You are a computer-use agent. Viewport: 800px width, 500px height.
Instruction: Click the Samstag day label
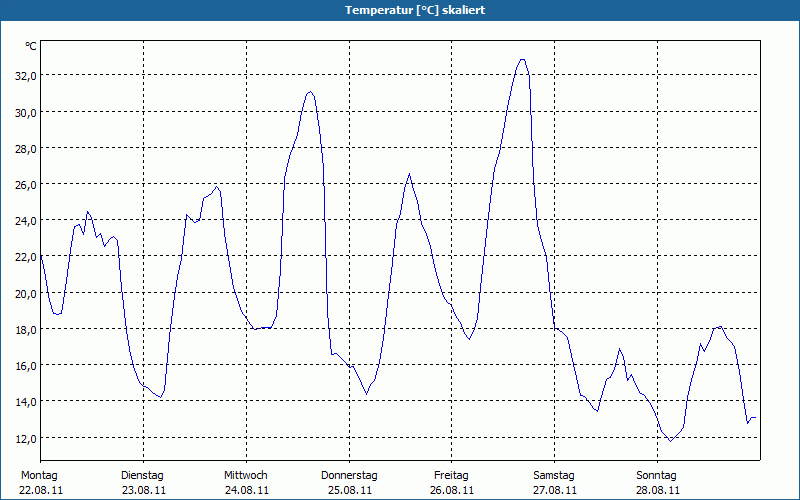pos(554,476)
